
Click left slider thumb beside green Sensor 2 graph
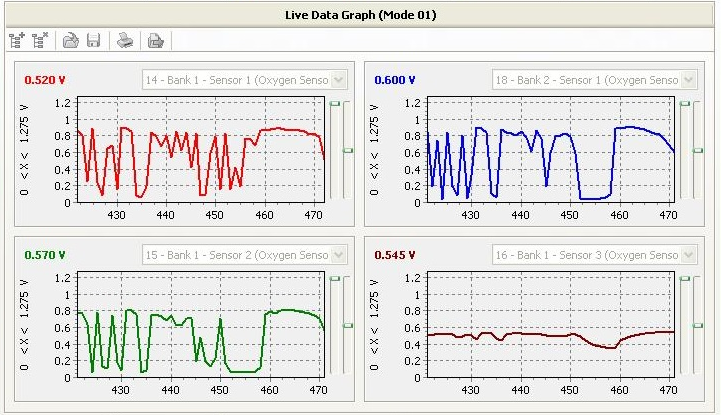(335, 279)
